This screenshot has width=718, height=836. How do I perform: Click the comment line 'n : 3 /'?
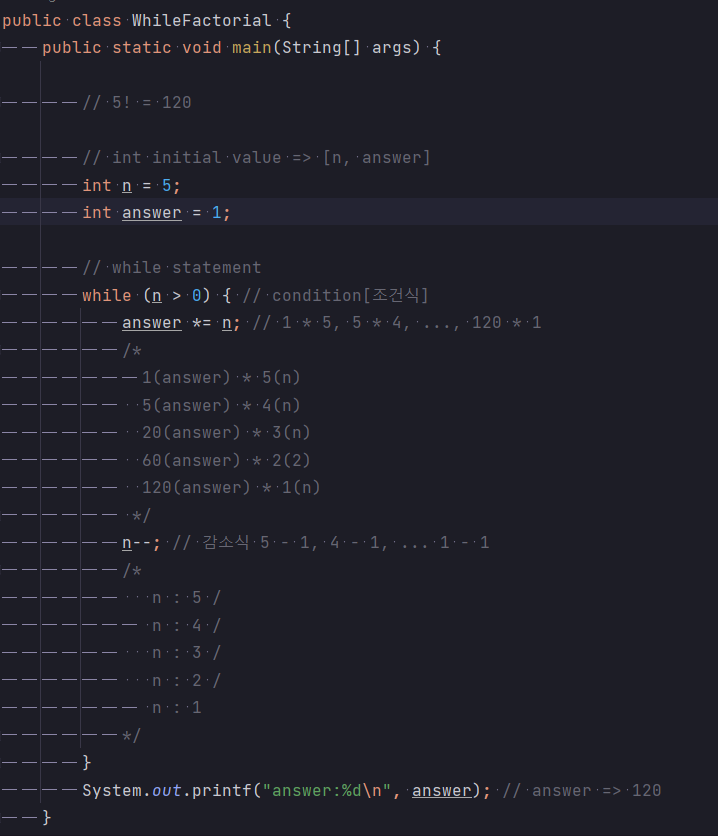pos(187,653)
